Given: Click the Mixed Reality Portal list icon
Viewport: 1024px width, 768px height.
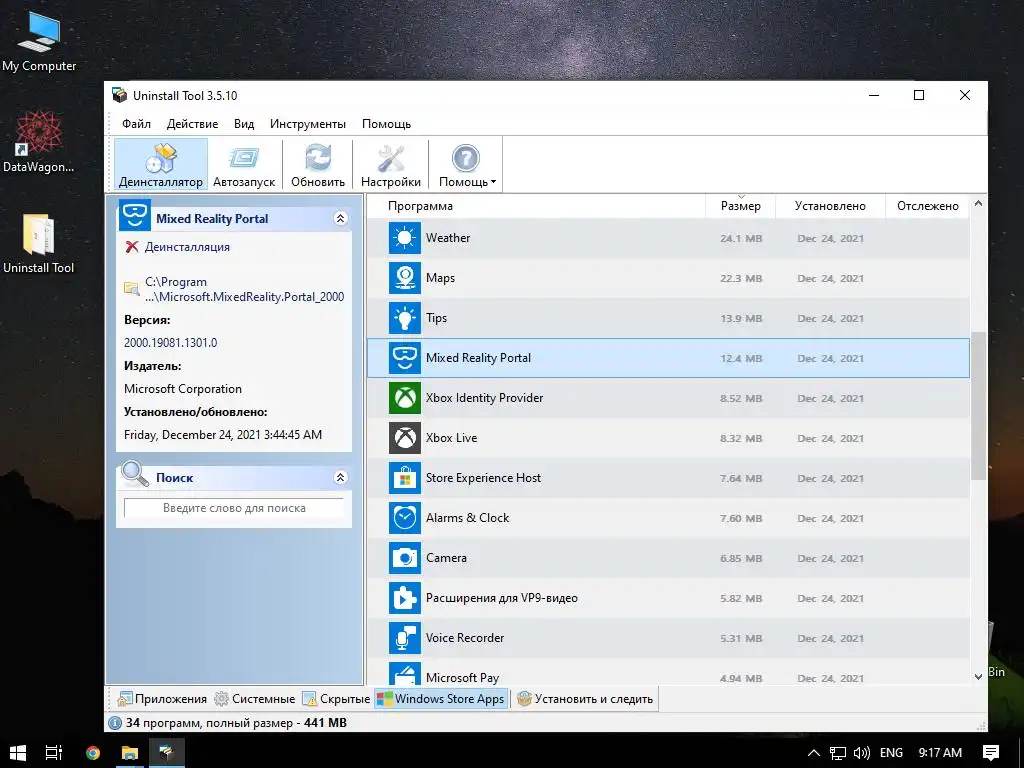Looking at the screenshot, I should 405,358.
